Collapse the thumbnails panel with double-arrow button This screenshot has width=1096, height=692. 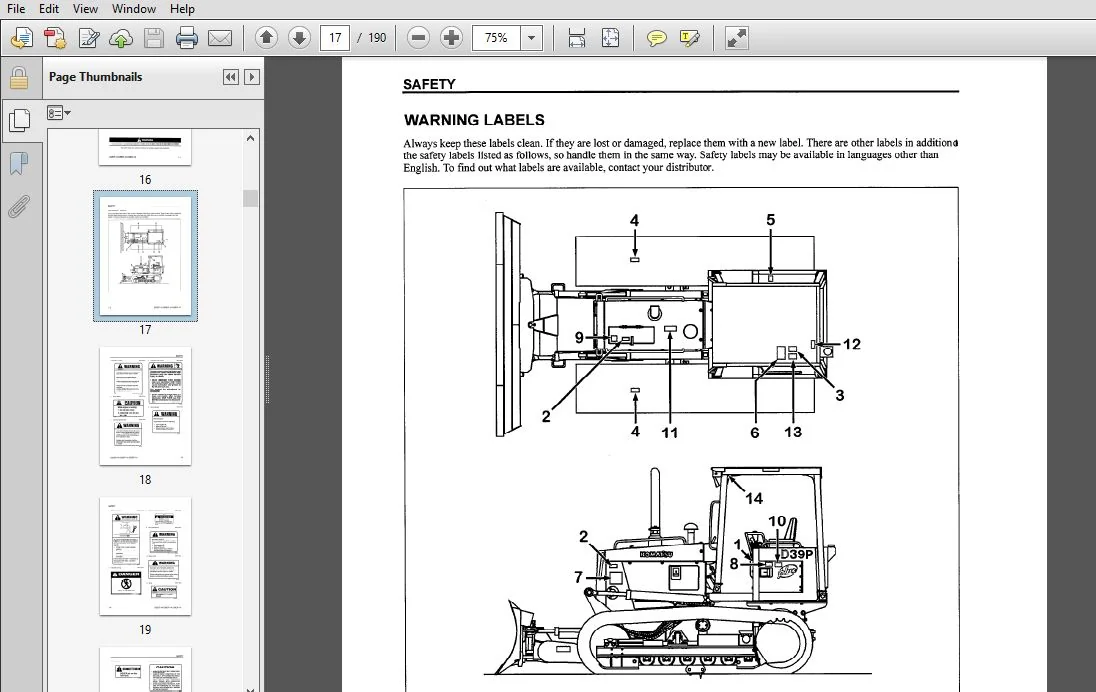tap(231, 77)
